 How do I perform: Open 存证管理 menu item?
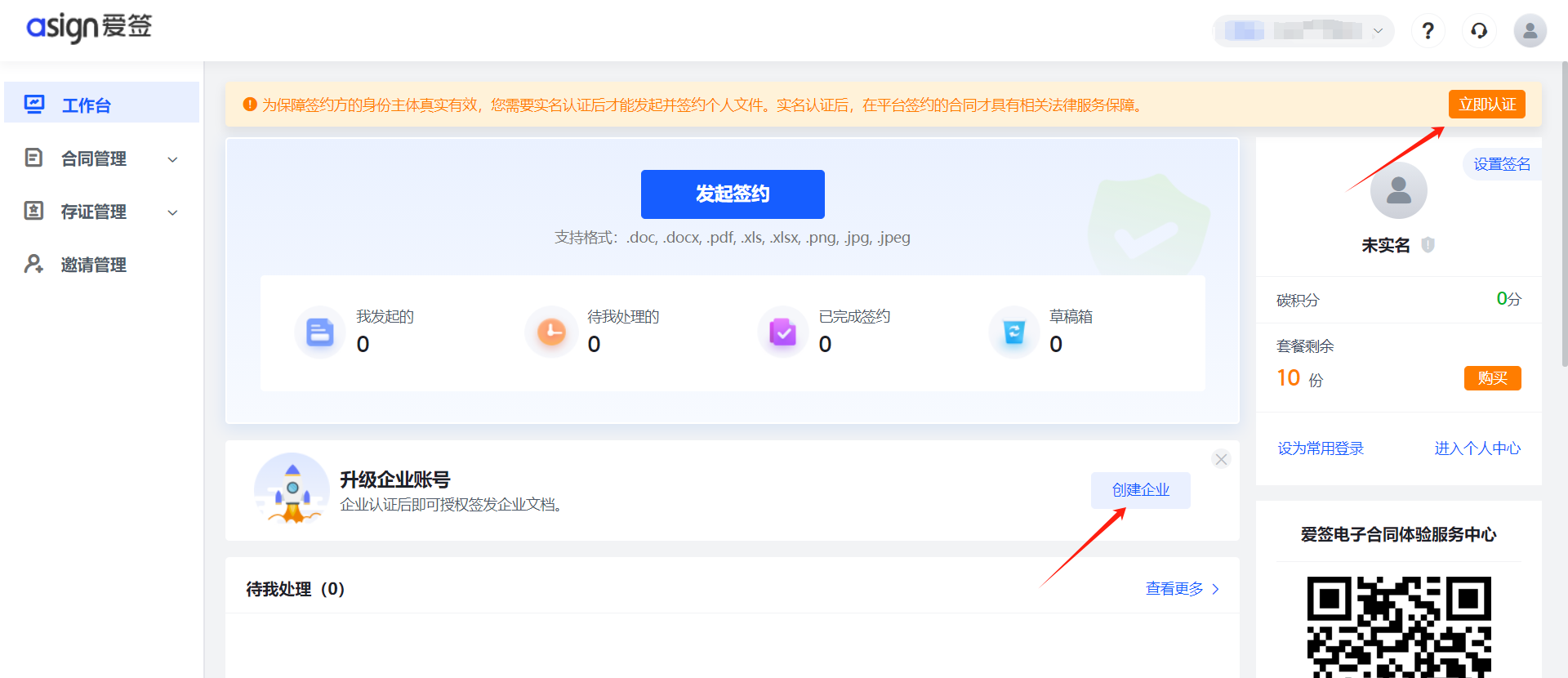101,211
